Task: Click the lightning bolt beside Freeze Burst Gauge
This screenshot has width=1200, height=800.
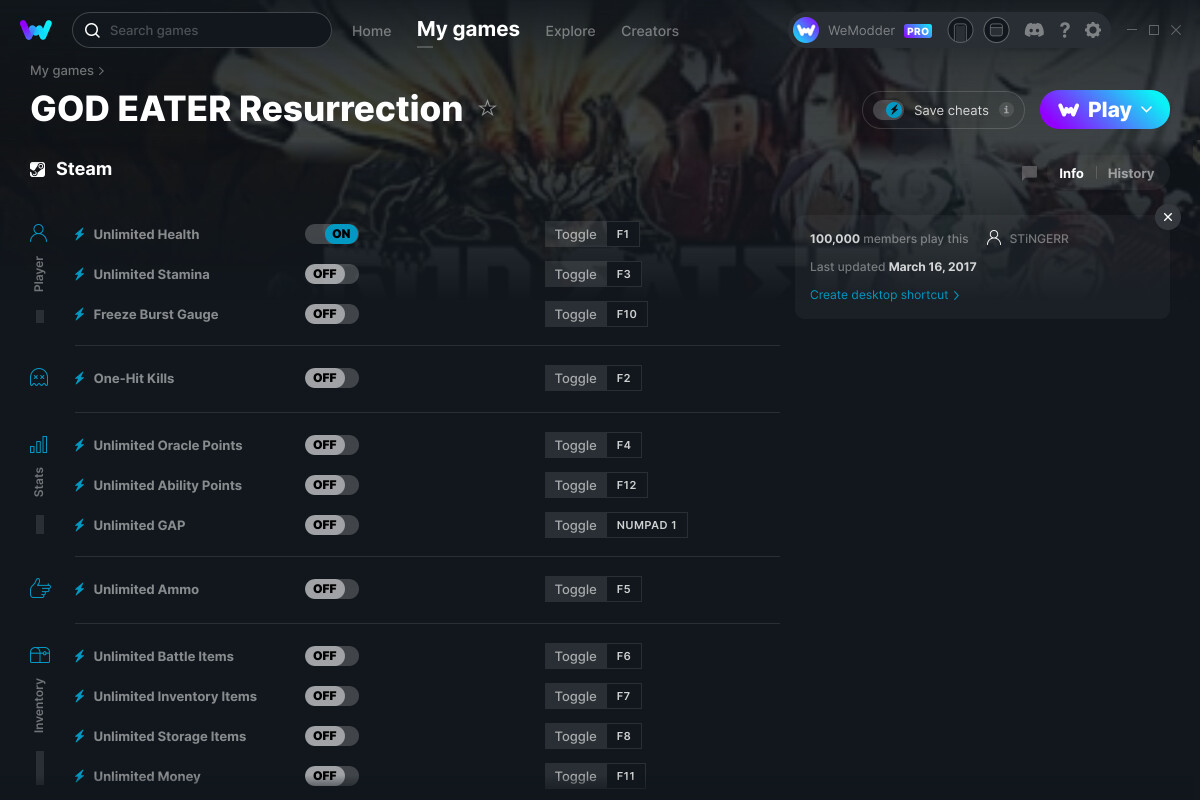Action: click(80, 314)
